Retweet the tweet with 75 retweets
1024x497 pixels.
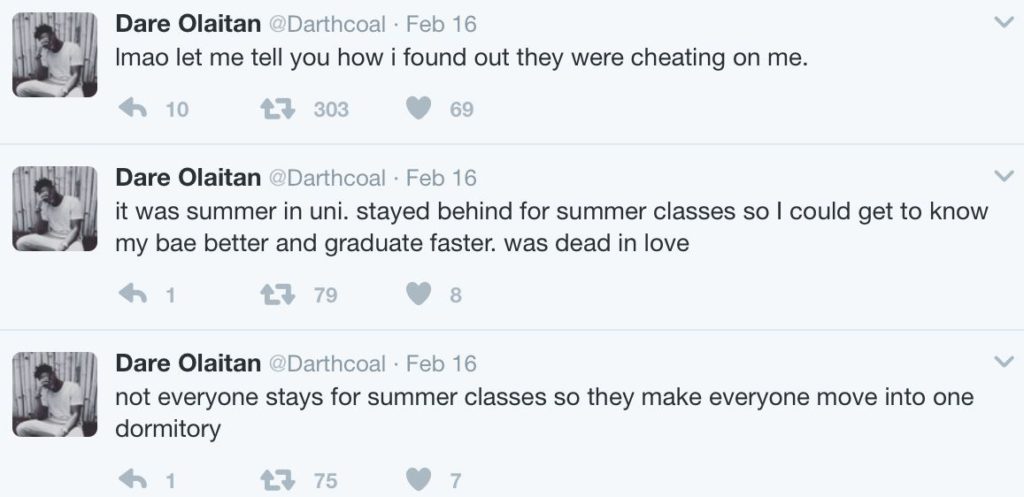275,481
